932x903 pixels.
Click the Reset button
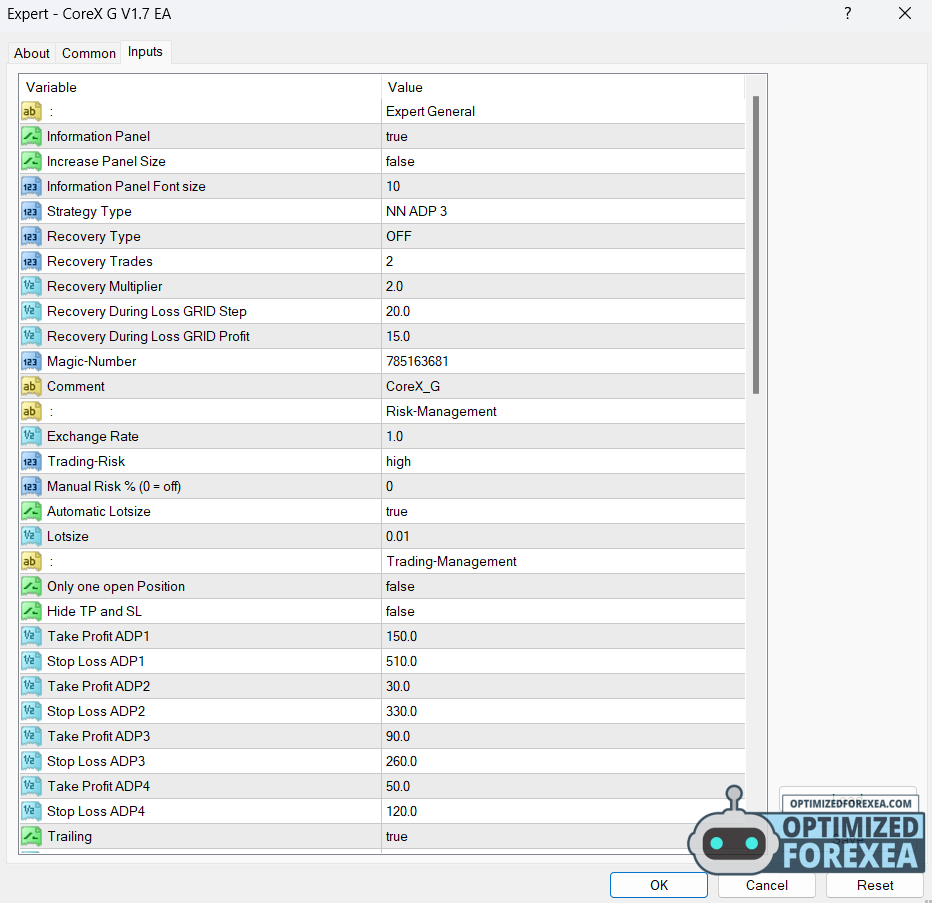click(x=875, y=885)
